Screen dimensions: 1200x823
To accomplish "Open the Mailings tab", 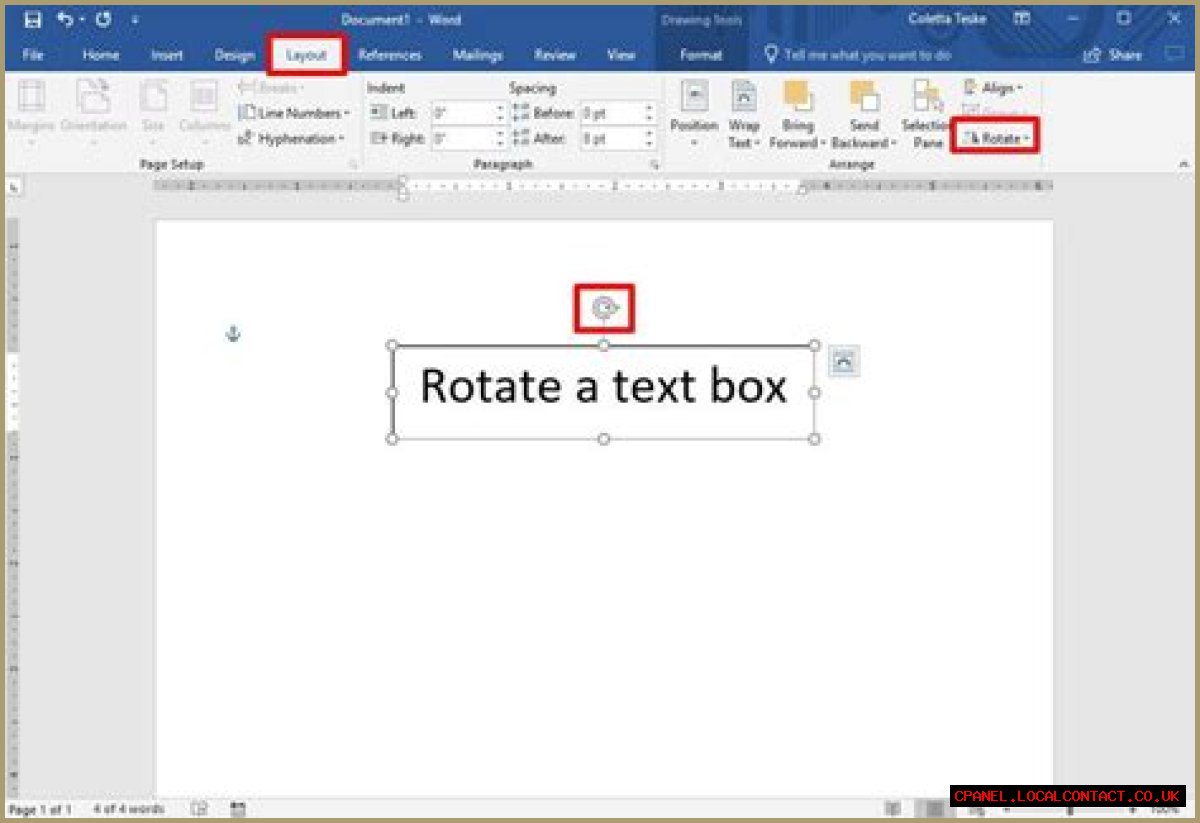I will [477, 55].
